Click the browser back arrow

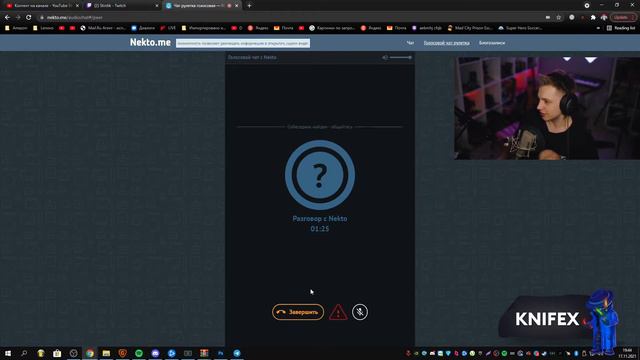pyautogui.click(x=7, y=18)
